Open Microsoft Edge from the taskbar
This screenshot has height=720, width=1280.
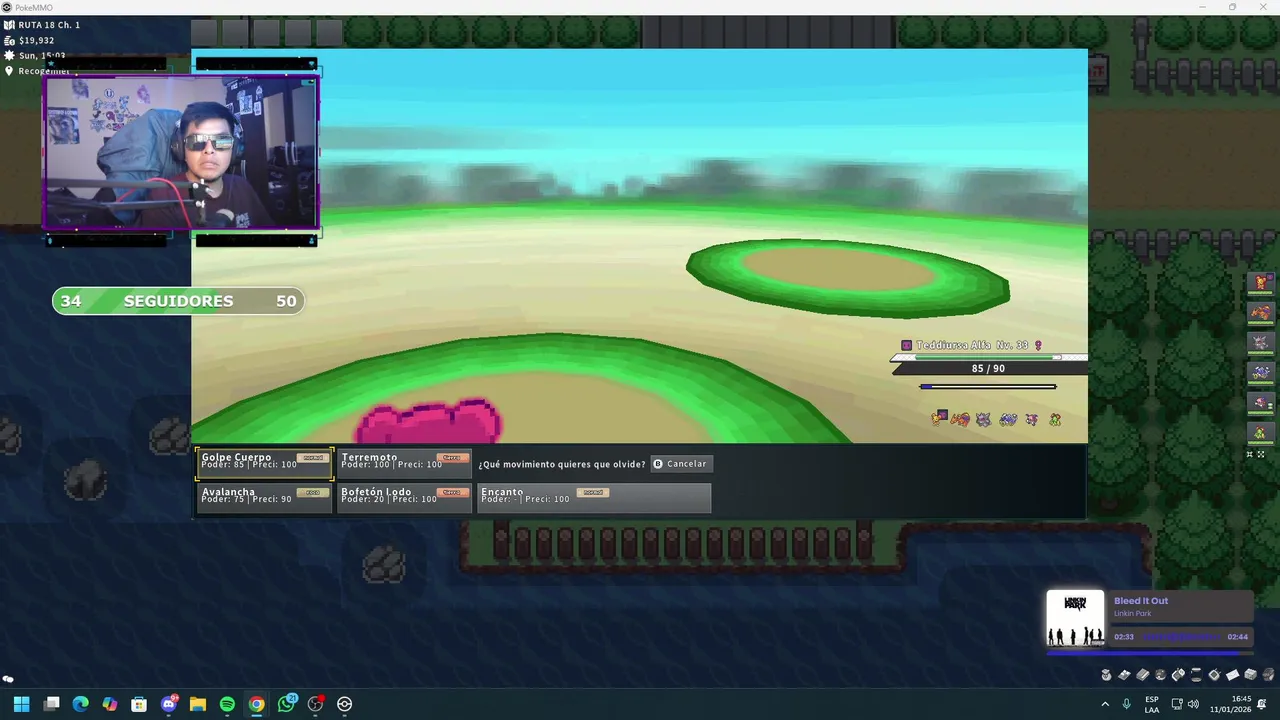coord(80,704)
